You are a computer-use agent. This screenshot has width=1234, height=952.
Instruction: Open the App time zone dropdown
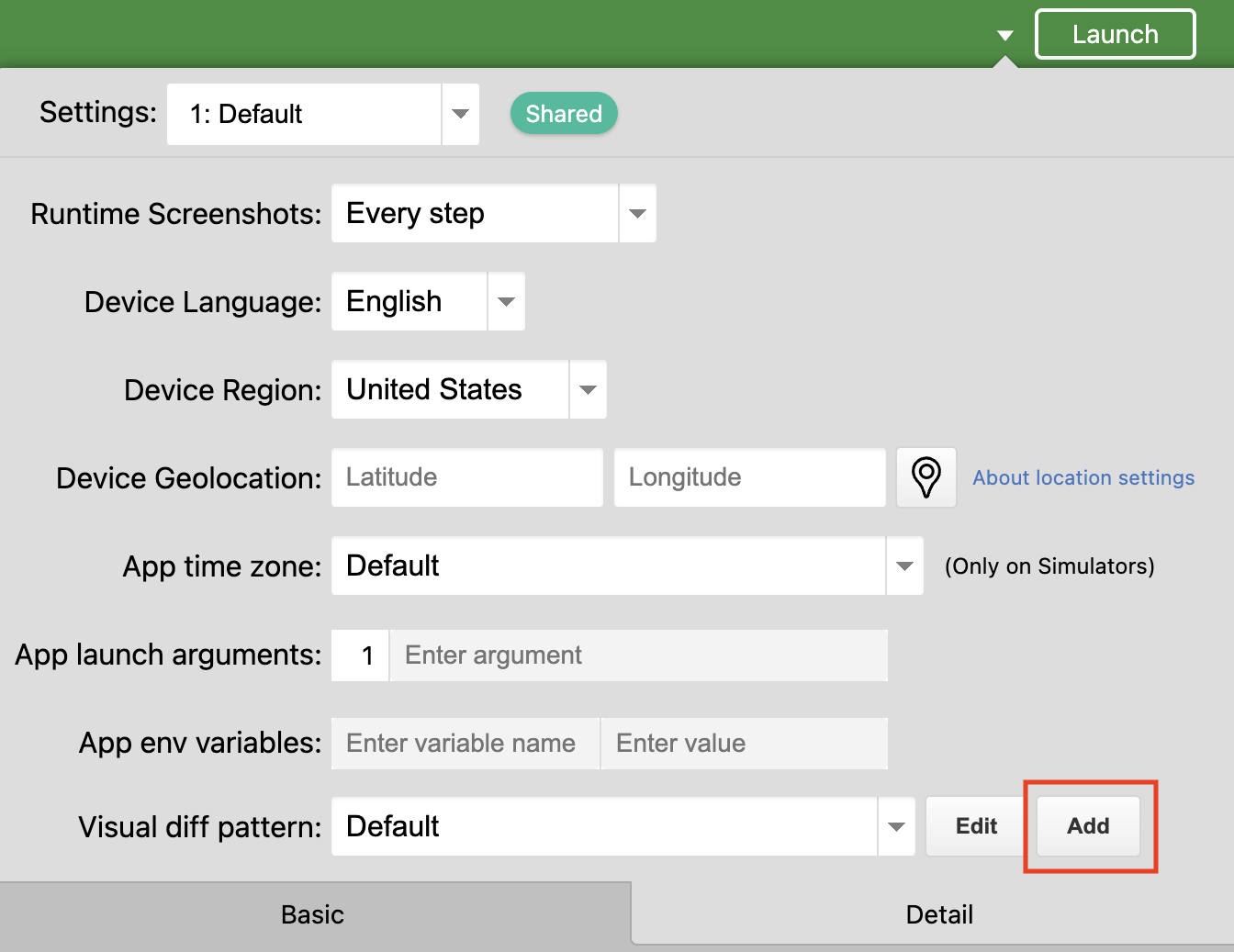pyautogui.click(x=904, y=566)
